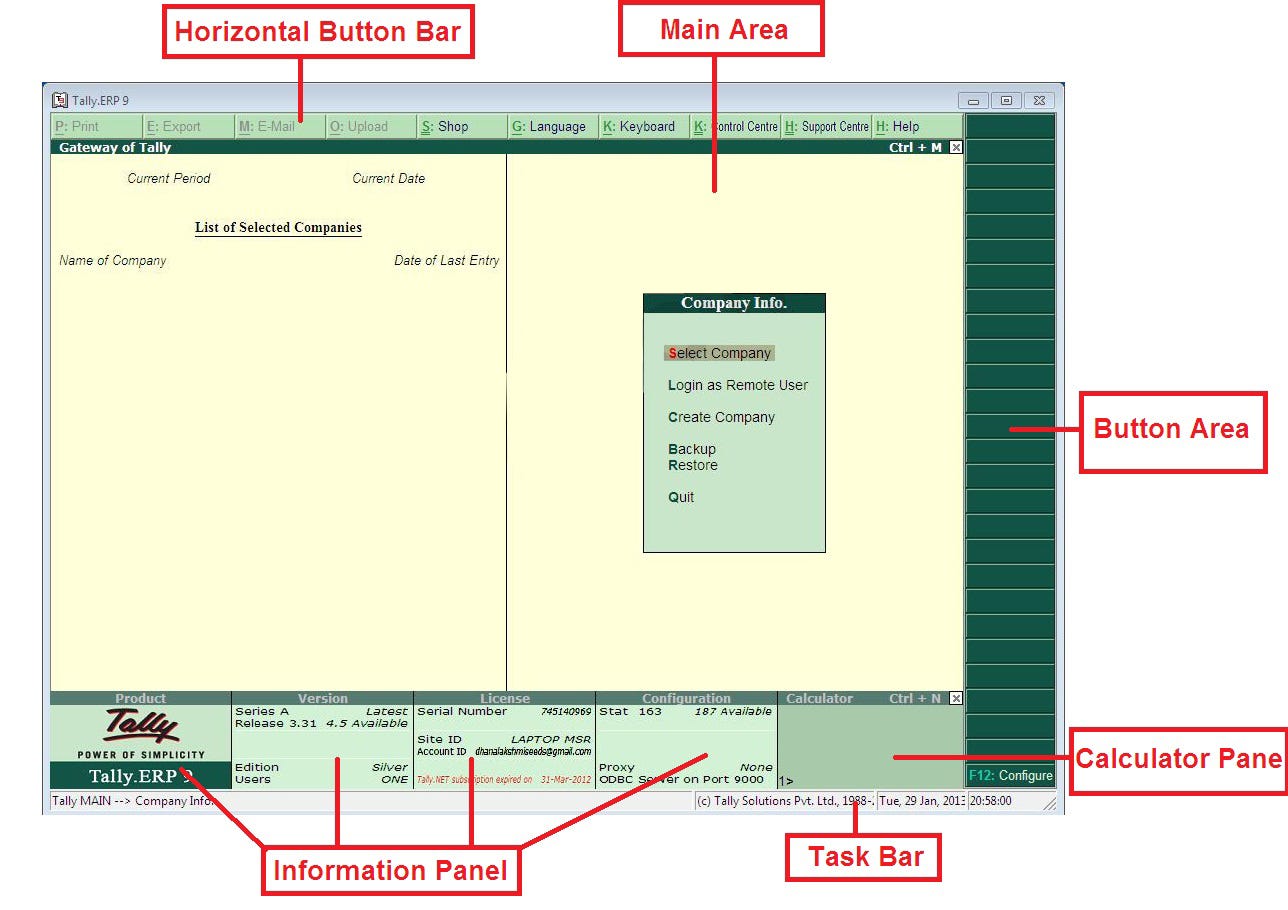The image size is (1288, 910).
Task: Click the Serial Number value 745140969
Action: pos(566,712)
